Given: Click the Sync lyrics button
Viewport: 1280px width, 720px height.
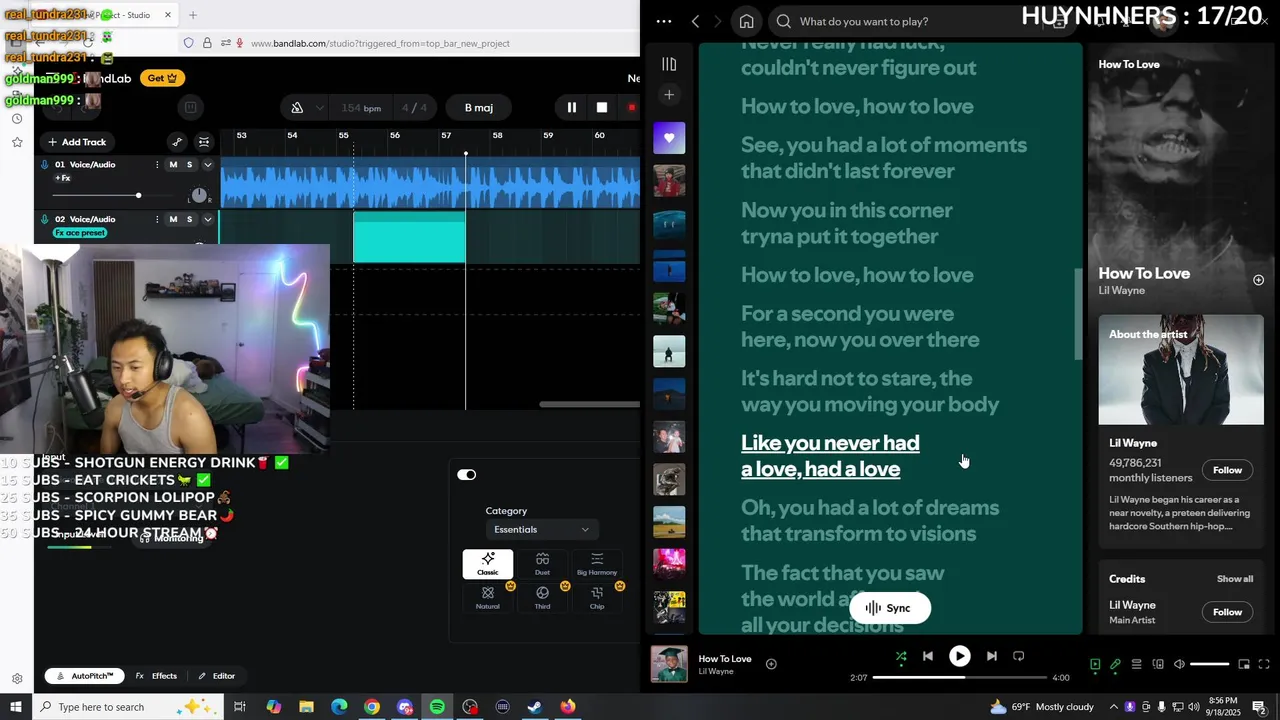Looking at the screenshot, I should [x=889, y=608].
